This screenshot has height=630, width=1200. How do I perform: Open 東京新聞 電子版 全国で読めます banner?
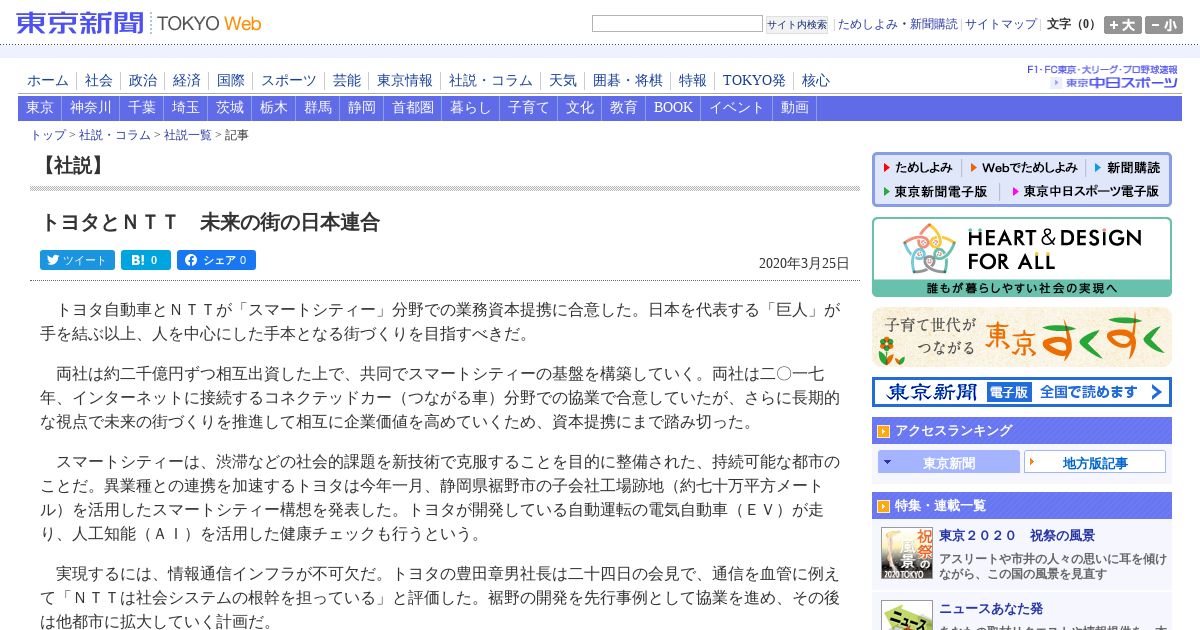tap(1022, 392)
